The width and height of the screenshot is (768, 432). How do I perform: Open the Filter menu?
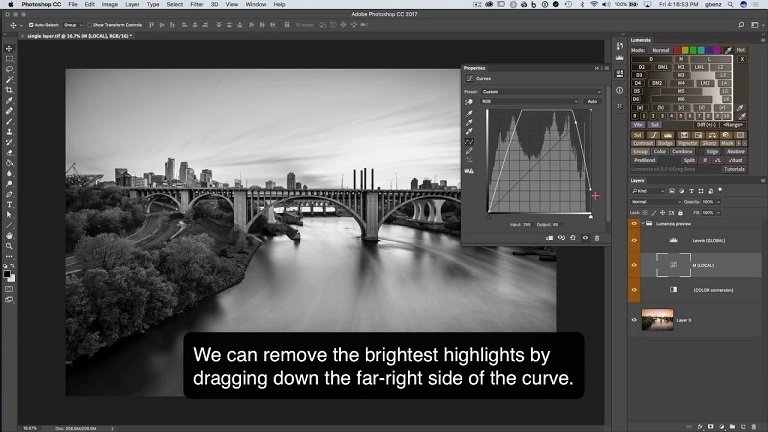click(196, 4)
